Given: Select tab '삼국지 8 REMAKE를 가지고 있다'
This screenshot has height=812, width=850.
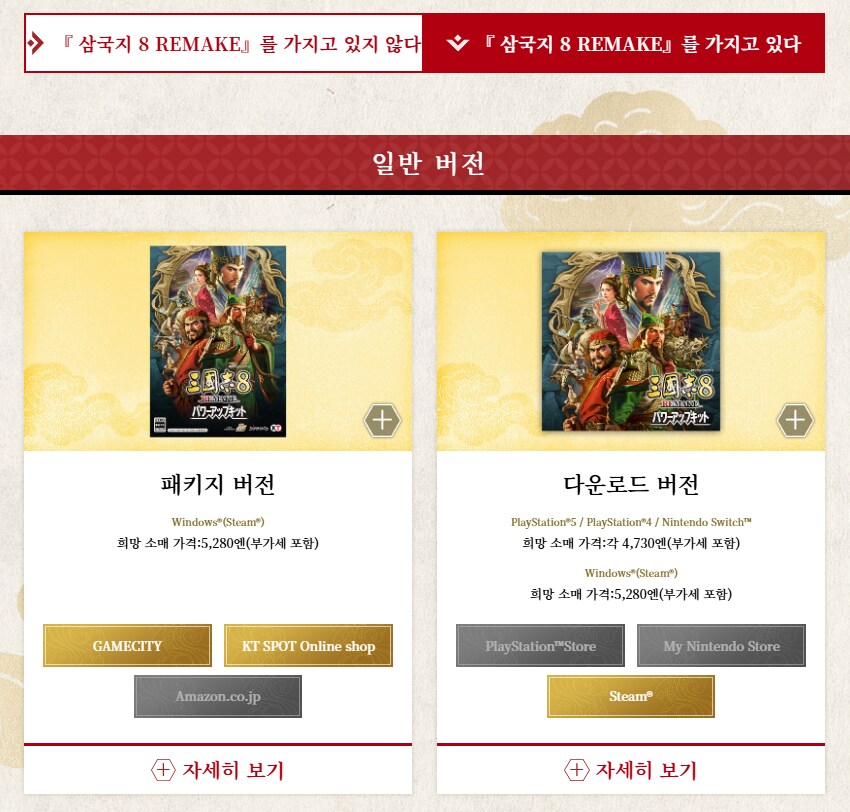Looking at the screenshot, I should (x=623, y=43).
